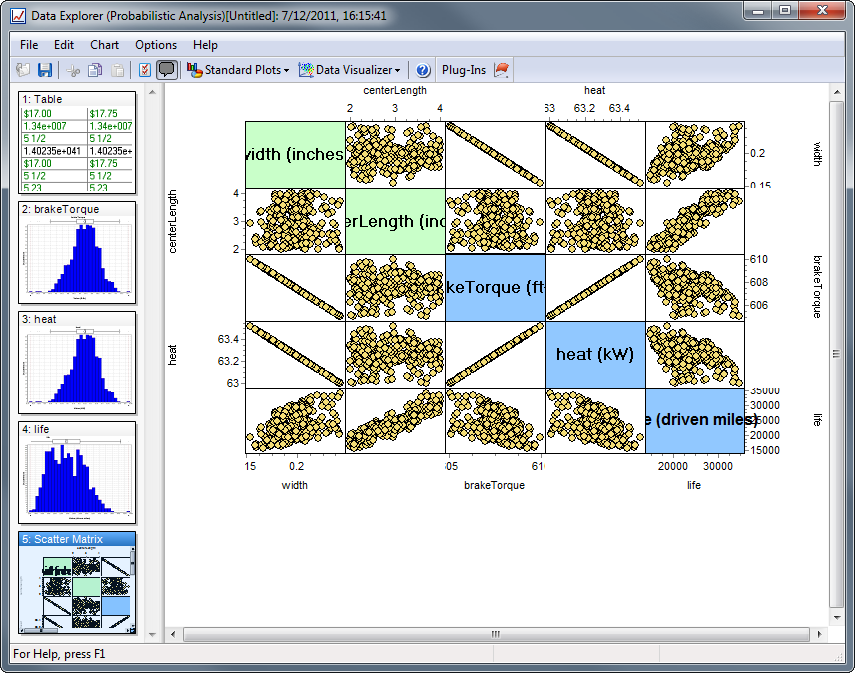Click the open file icon in toolbar

point(24,70)
